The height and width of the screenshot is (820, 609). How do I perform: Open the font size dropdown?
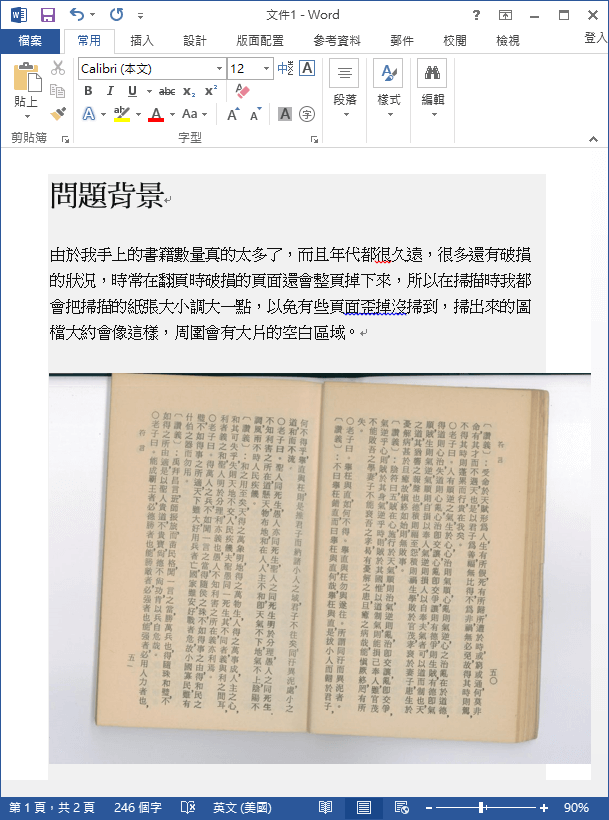click(266, 69)
